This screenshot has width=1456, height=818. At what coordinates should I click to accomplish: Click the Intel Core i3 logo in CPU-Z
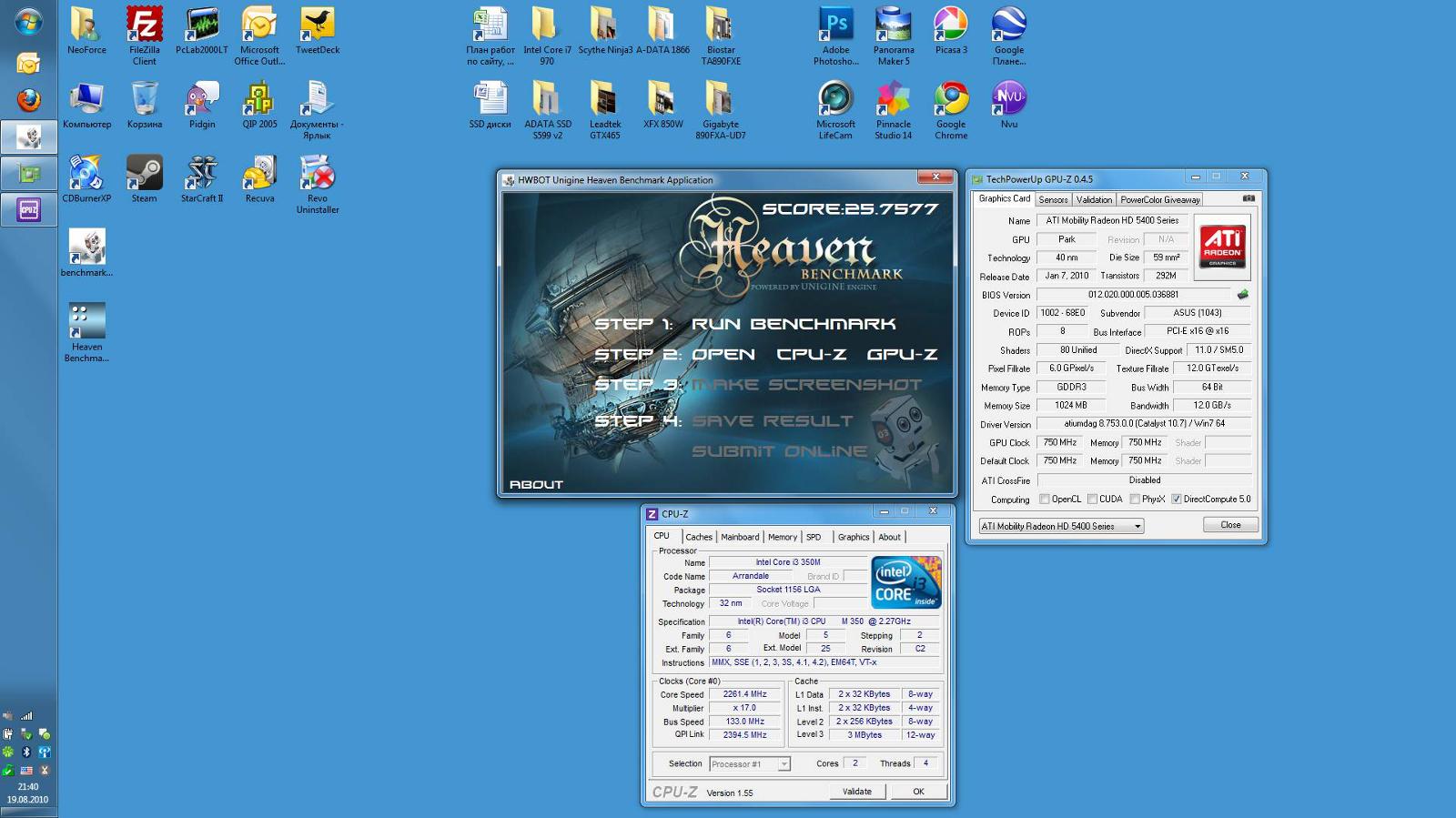pyautogui.click(x=905, y=582)
